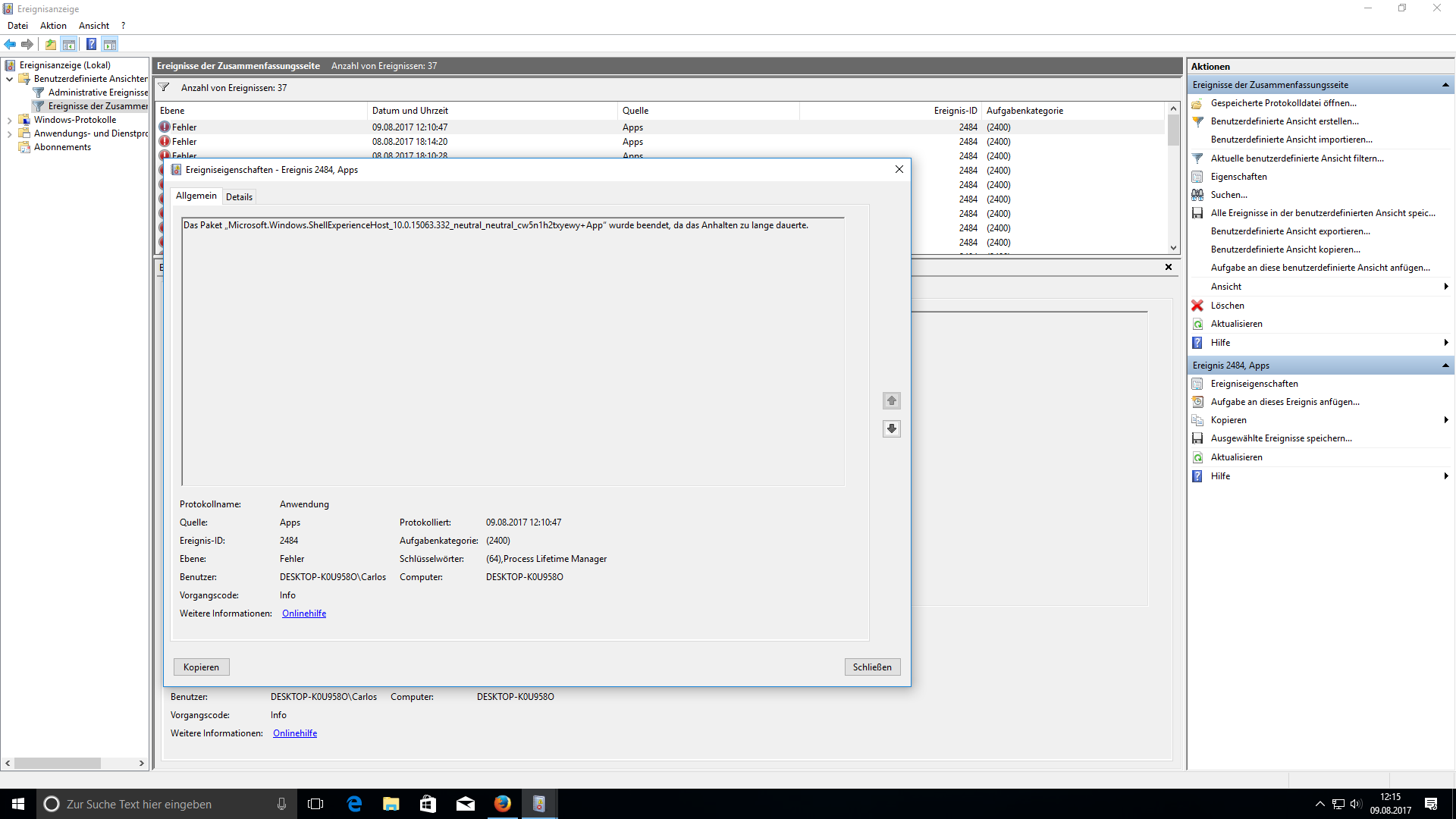Click the red Löschen X icon
Viewport: 1456px width, 819px height.
pyautogui.click(x=1197, y=306)
